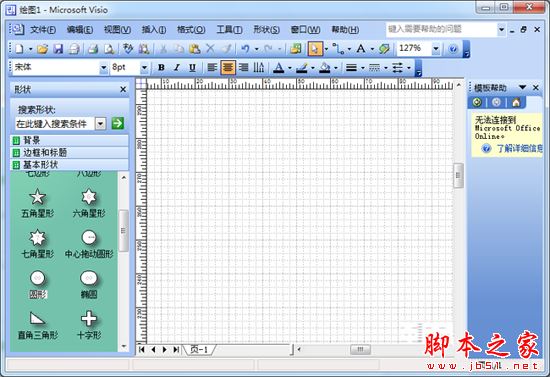Open the line ends dropdown arrow
This screenshot has height=377, width=550.
click(x=409, y=67)
